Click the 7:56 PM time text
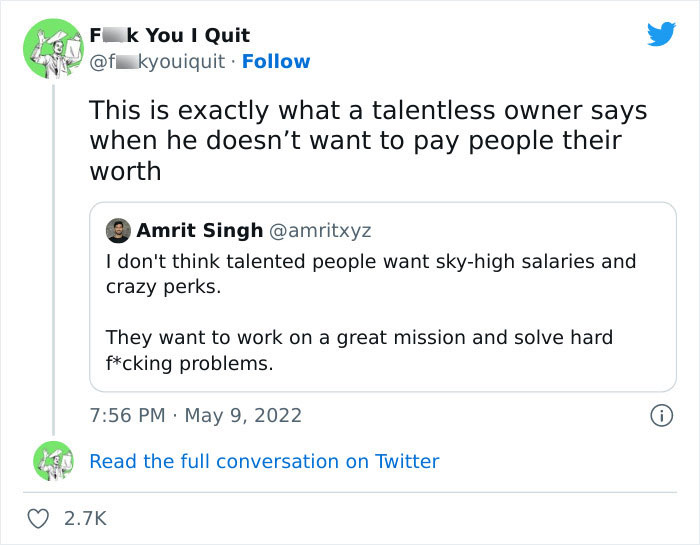This screenshot has width=700, height=545. click(126, 414)
